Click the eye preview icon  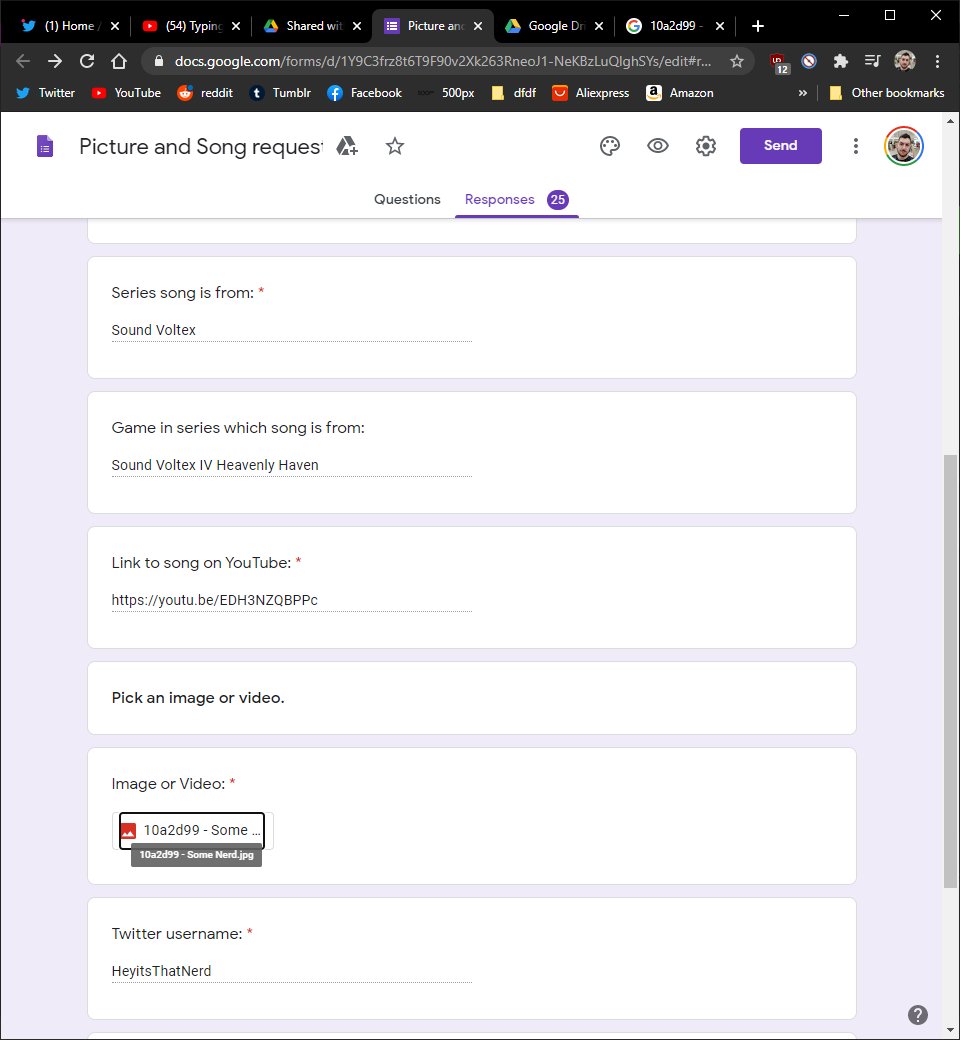point(658,146)
